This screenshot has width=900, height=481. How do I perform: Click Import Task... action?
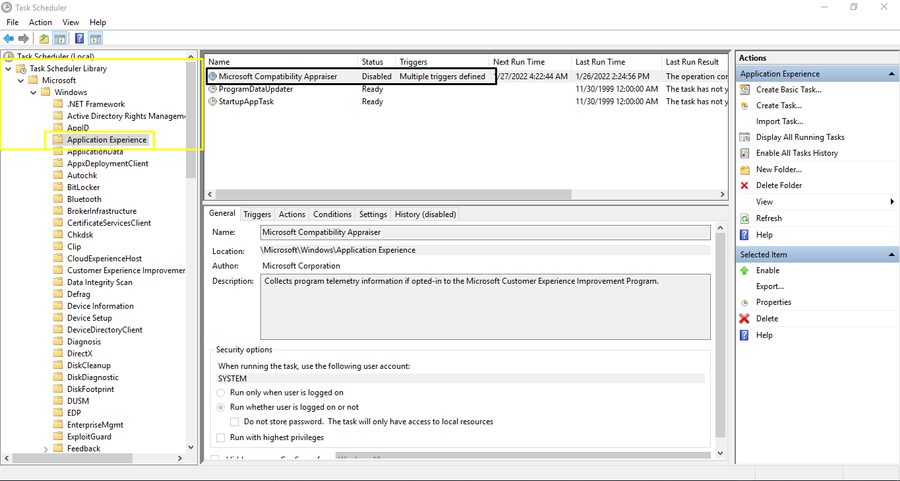coord(779,122)
